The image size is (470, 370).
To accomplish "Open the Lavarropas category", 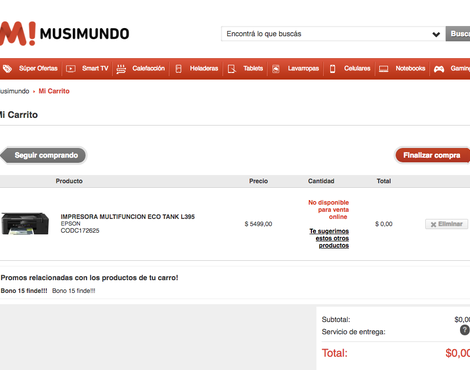I will click(x=303, y=68).
